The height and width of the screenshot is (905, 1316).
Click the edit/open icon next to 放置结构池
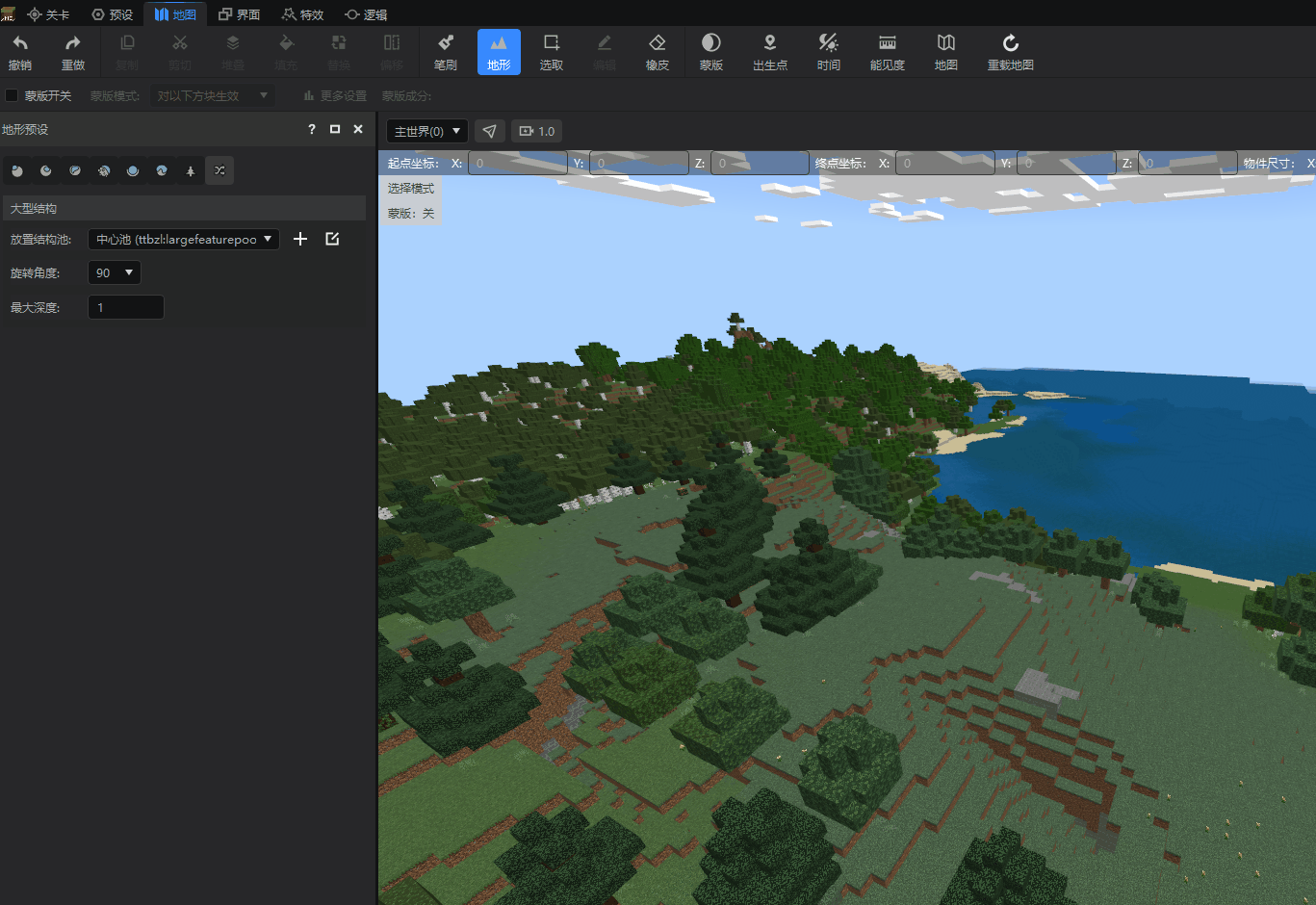click(x=332, y=239)
